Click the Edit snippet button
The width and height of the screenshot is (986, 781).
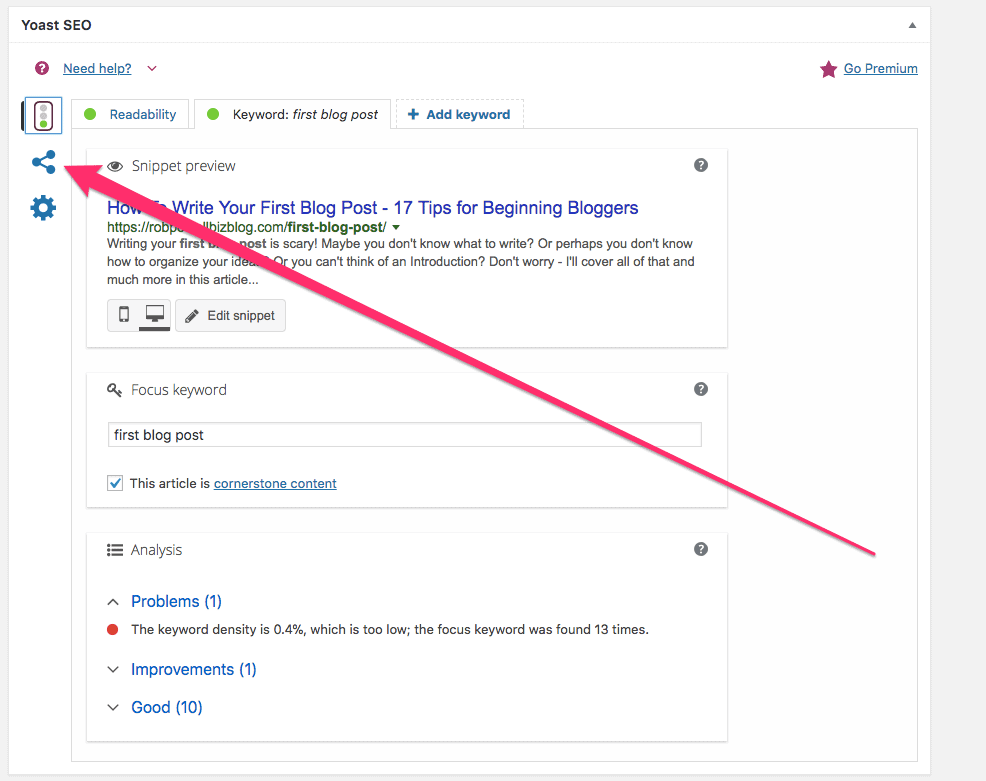(x=230, y=315)
